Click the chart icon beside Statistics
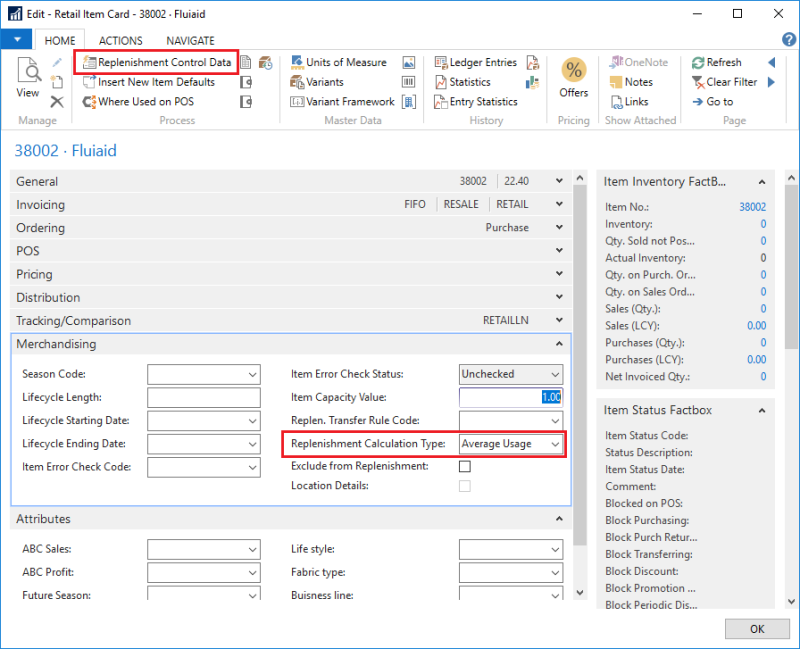 [533, 82]
